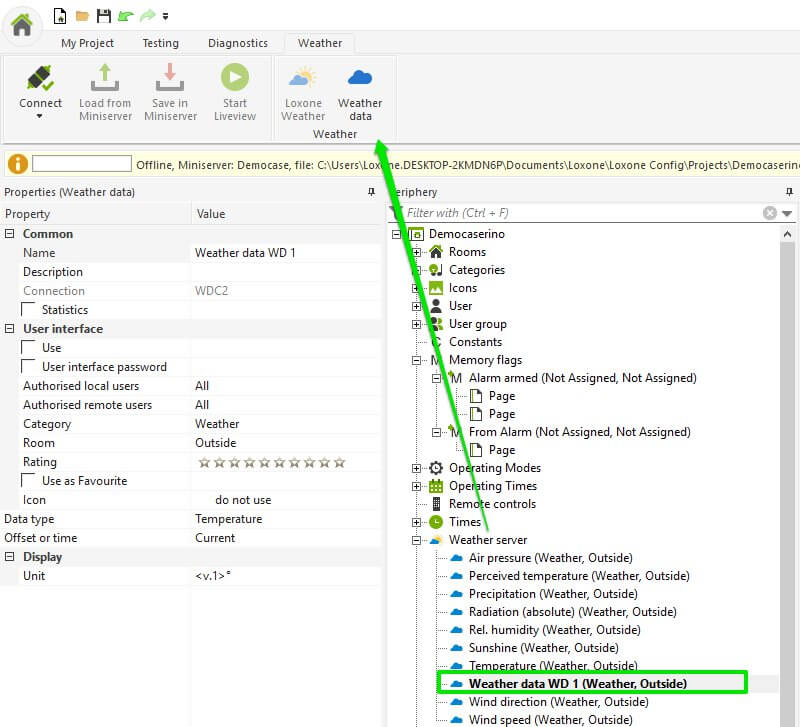The height and width of the screenshot is (727, 800).
Task: Click the Load from Miniserver icon
Action: click(x=105, y=79)
